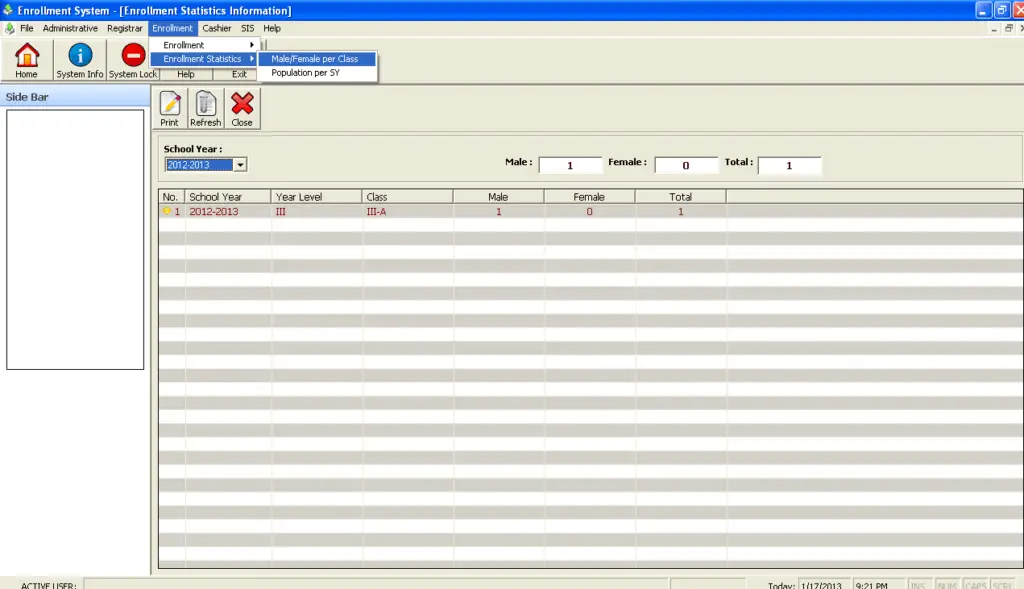Click the Enrollment System icon in the title bar
This screenshot has height=589, width=1024.
[x=8, y=9]
